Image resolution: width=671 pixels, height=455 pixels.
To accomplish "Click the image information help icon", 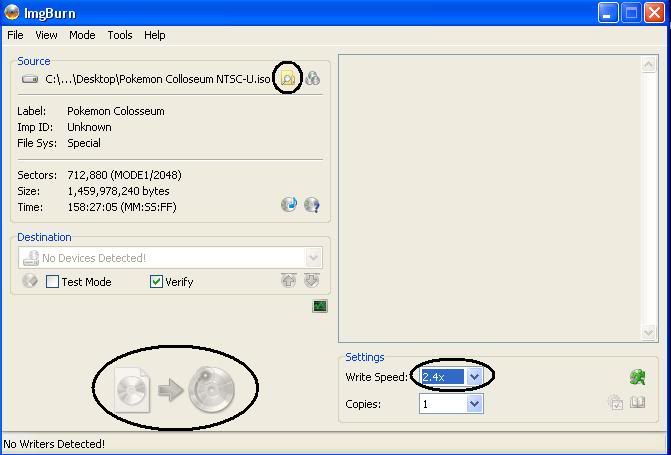I will pyautogui.click(x=312, y=205).
